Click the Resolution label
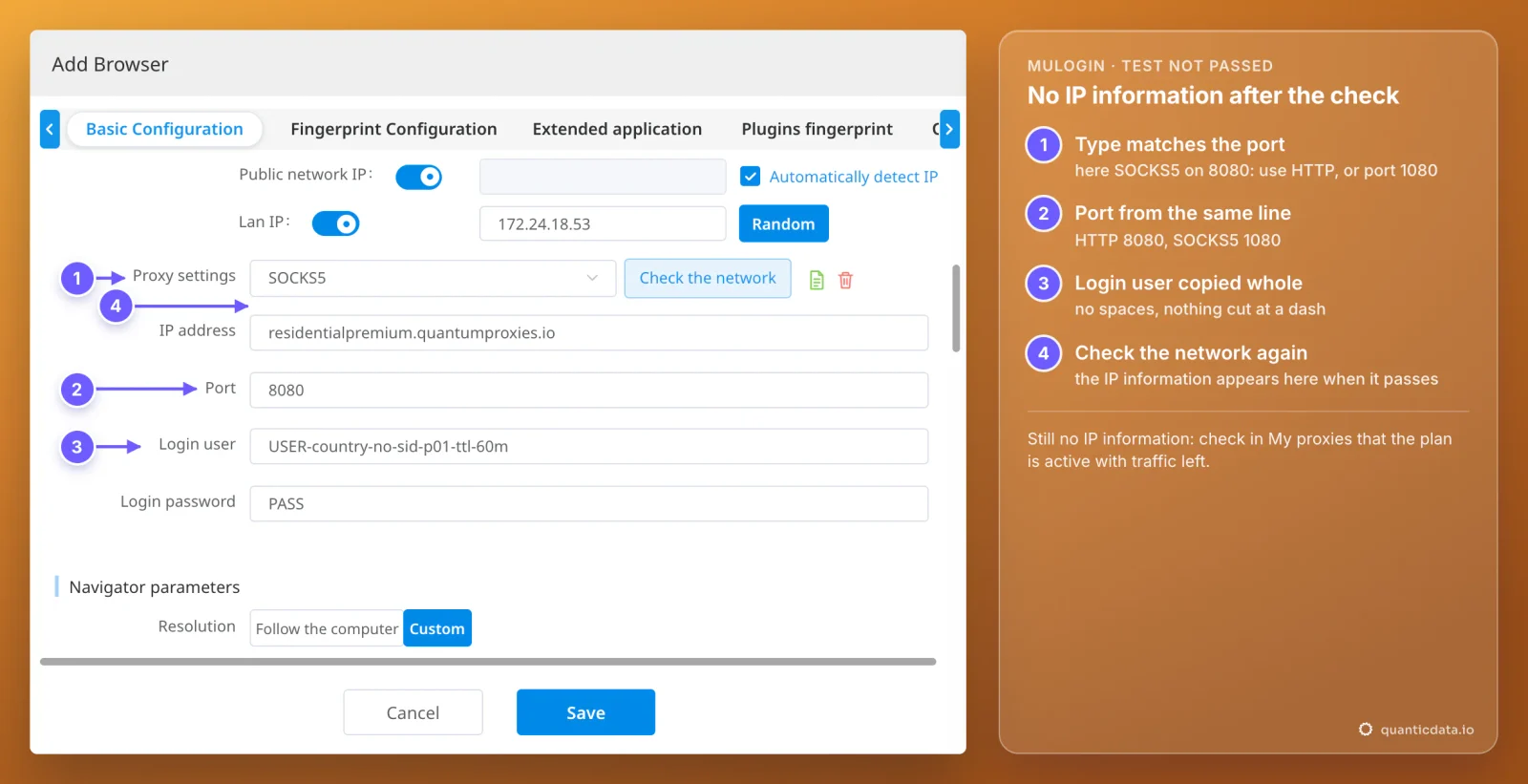The image size is (1528, 784). 197,626
